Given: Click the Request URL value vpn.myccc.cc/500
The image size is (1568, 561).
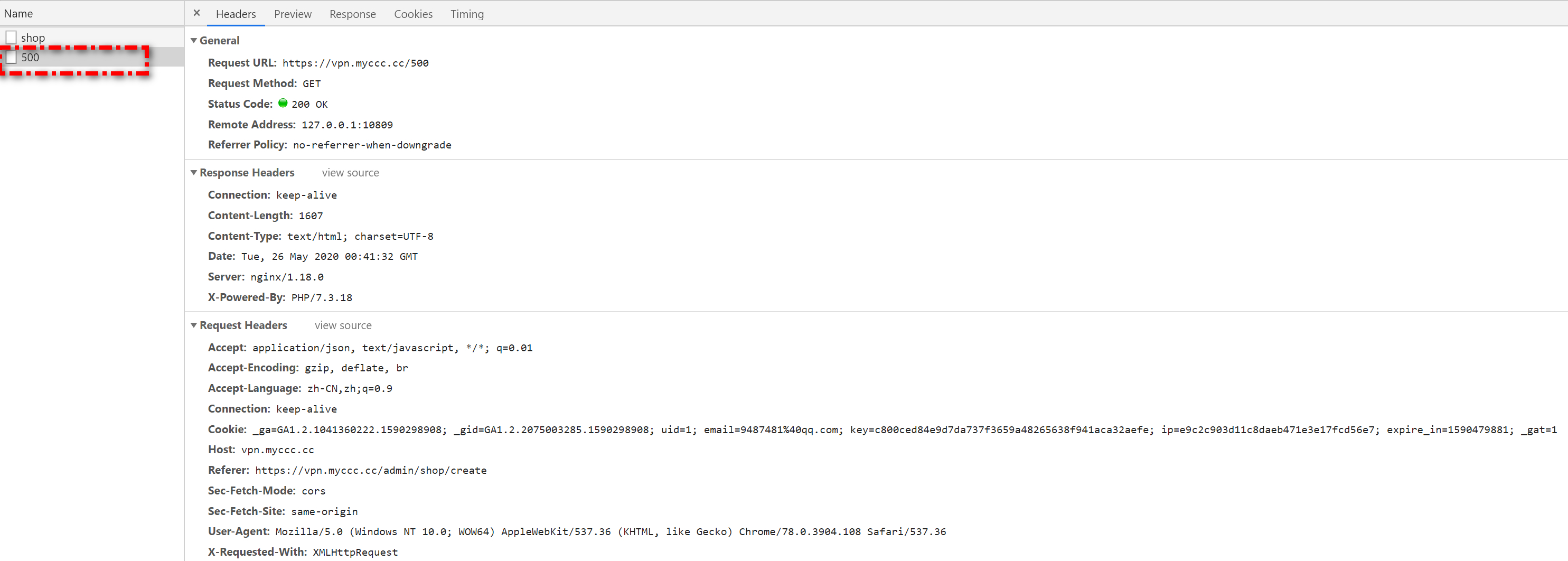Looking at the screenshot, I should pyautogui.click(x=355, y=63).
